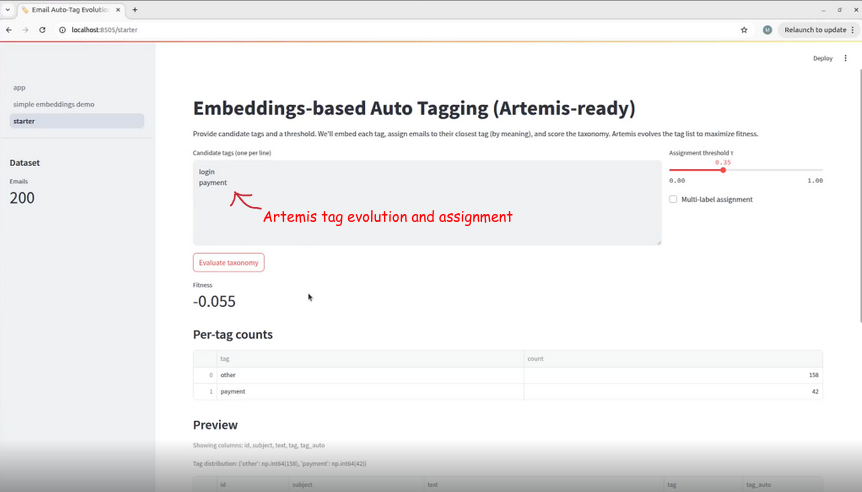
Task: Click the Deploy button
Action: tap(822, 58)
